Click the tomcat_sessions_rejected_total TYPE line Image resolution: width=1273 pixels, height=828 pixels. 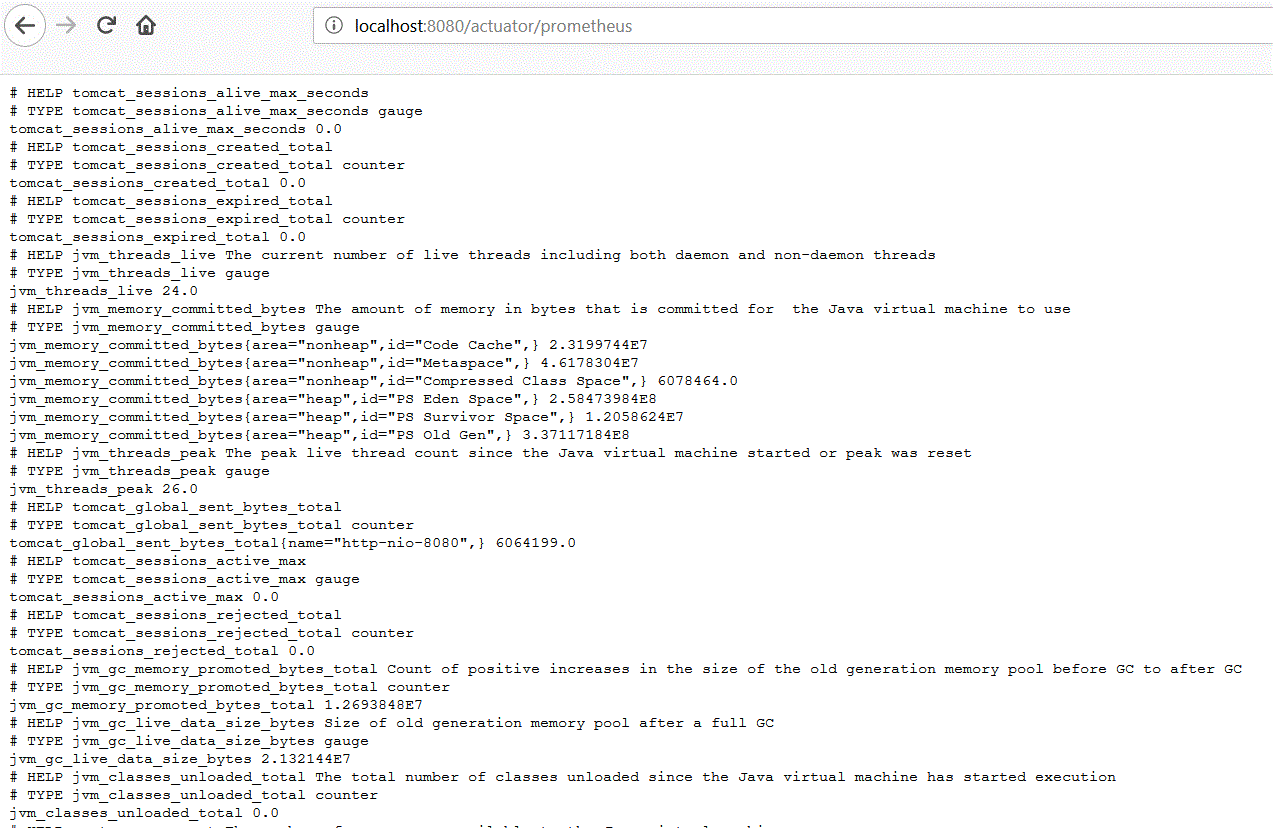point(200,632)
